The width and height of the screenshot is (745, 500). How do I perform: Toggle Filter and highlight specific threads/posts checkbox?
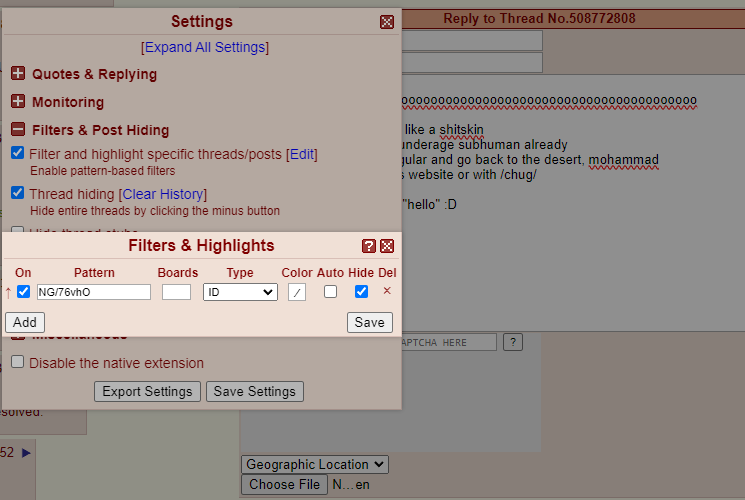coord(18,153)
